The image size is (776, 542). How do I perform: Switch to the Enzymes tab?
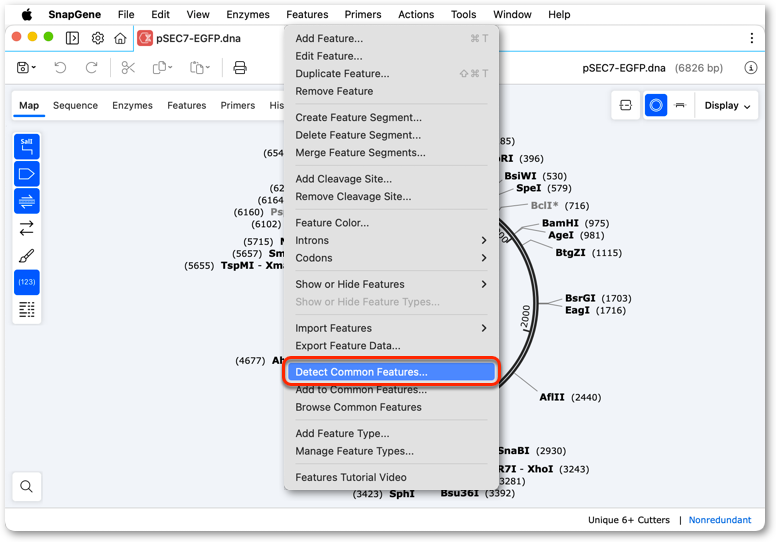[132, 105]
